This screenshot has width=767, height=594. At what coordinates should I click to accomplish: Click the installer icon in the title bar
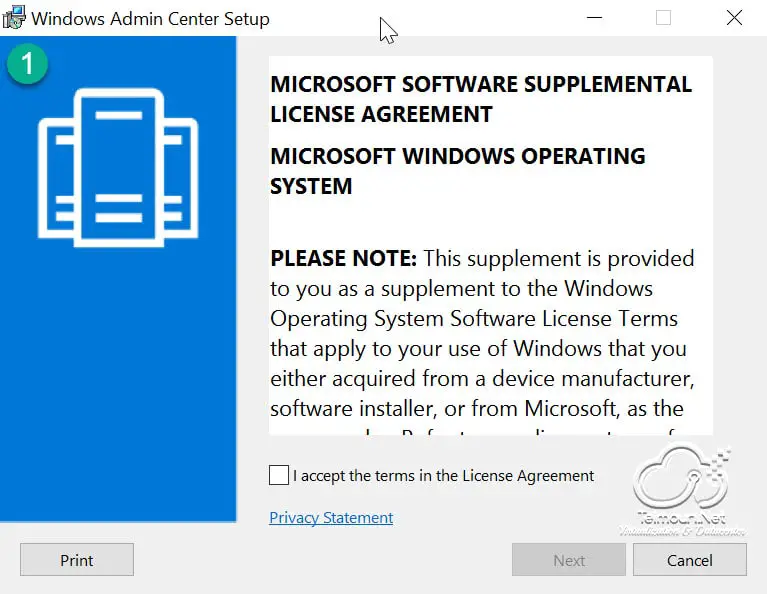point(14,18)
